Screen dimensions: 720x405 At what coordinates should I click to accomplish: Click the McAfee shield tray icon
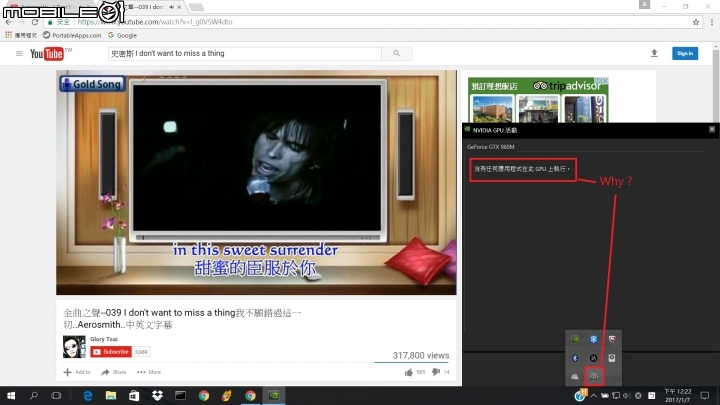pyautogui.click(x=612, y=339)
